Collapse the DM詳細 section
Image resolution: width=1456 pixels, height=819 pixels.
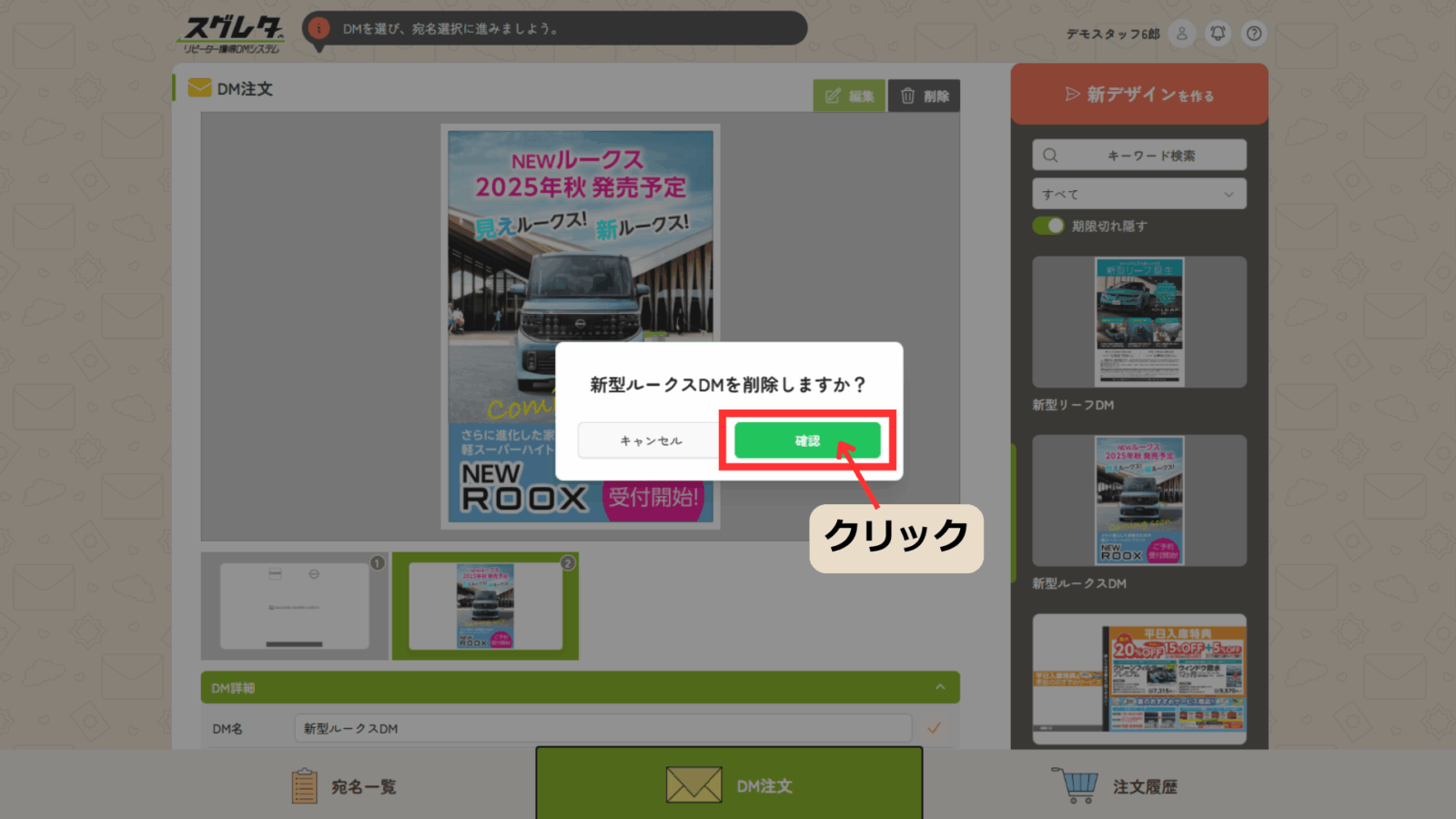click(940, 687)
